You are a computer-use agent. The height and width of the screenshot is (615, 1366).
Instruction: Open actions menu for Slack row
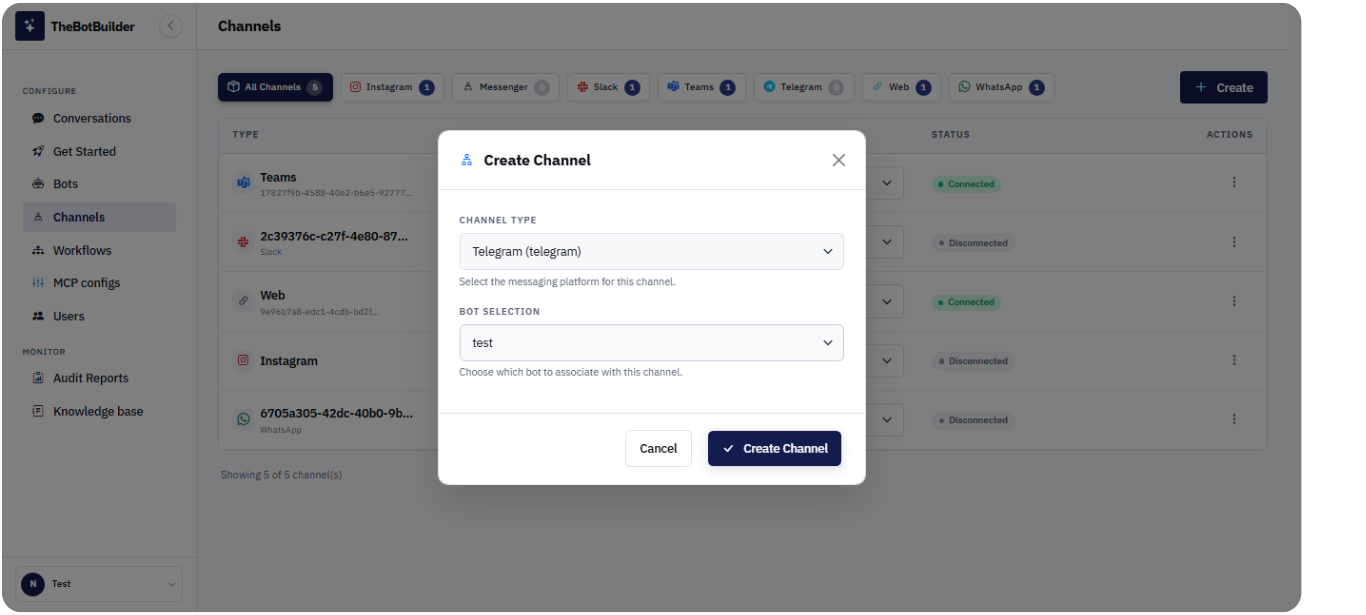(x=1234, y=242)
